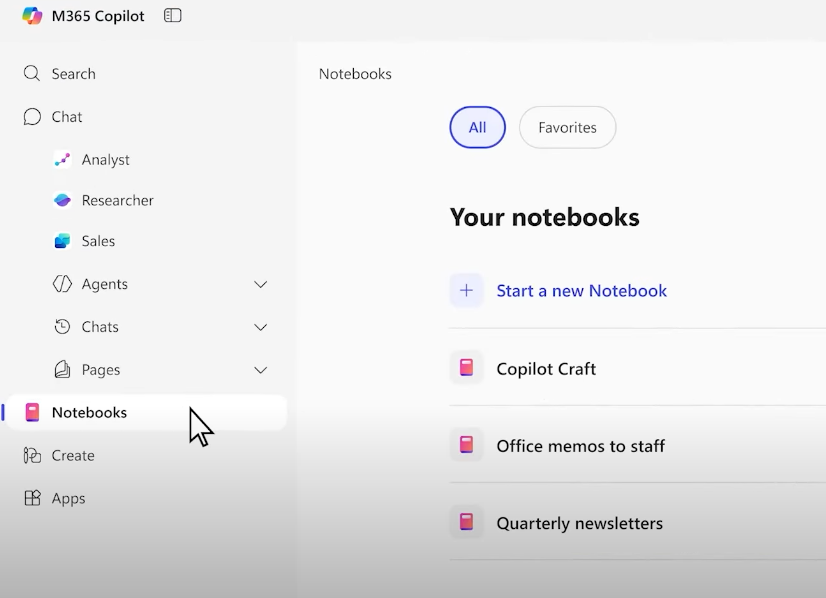Click the plus icon for new Notebook
This screenshot has width=826, height=598.
(466, 290)
